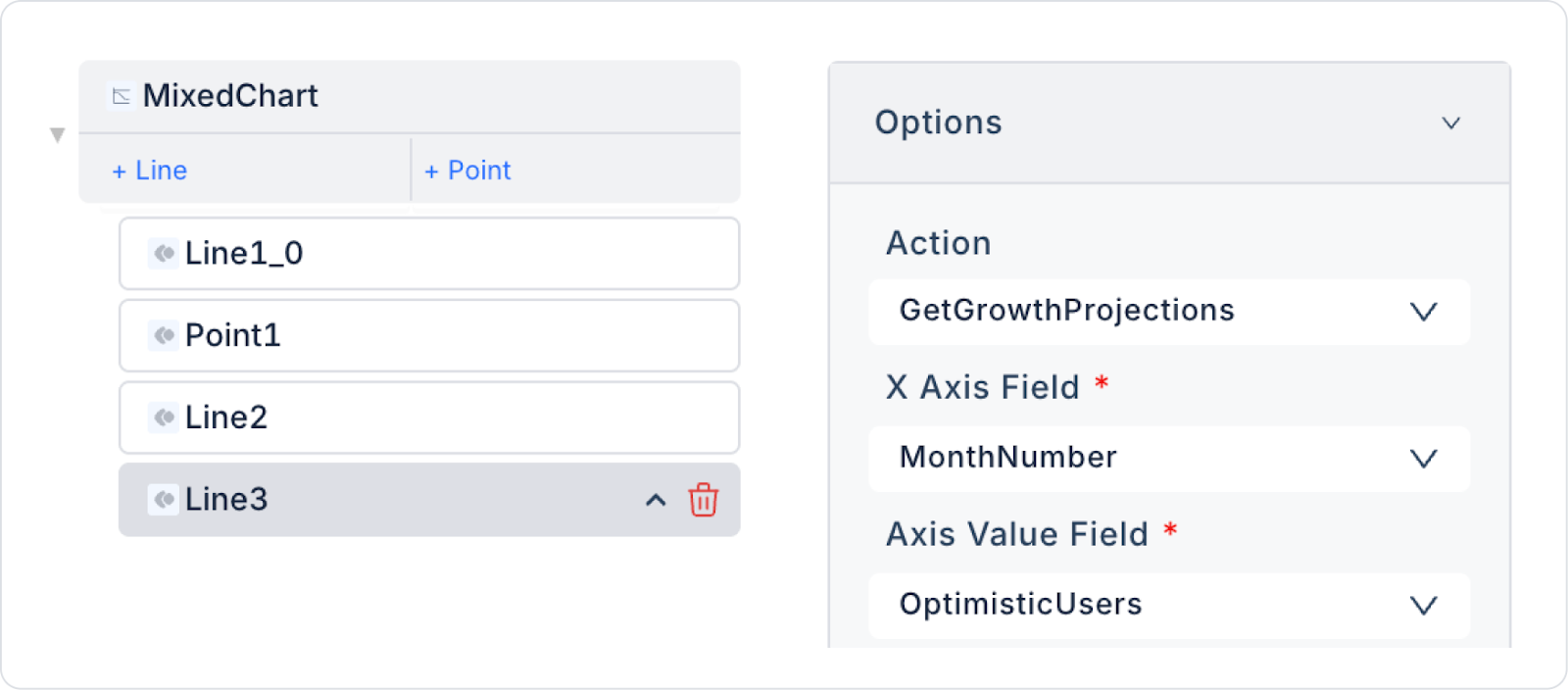Click the Line1_0 item icon
This screenshot has width=1568, height=690.
[x=164, y=253]
